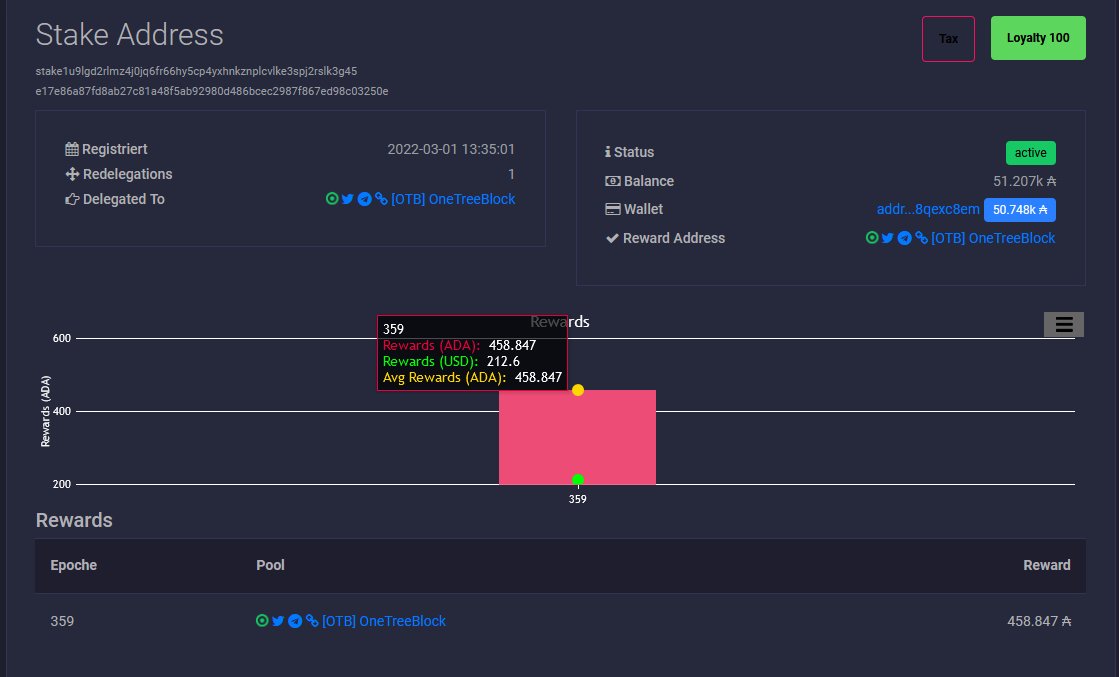Click the 359 label on chart x-axis

pos(577,499)
